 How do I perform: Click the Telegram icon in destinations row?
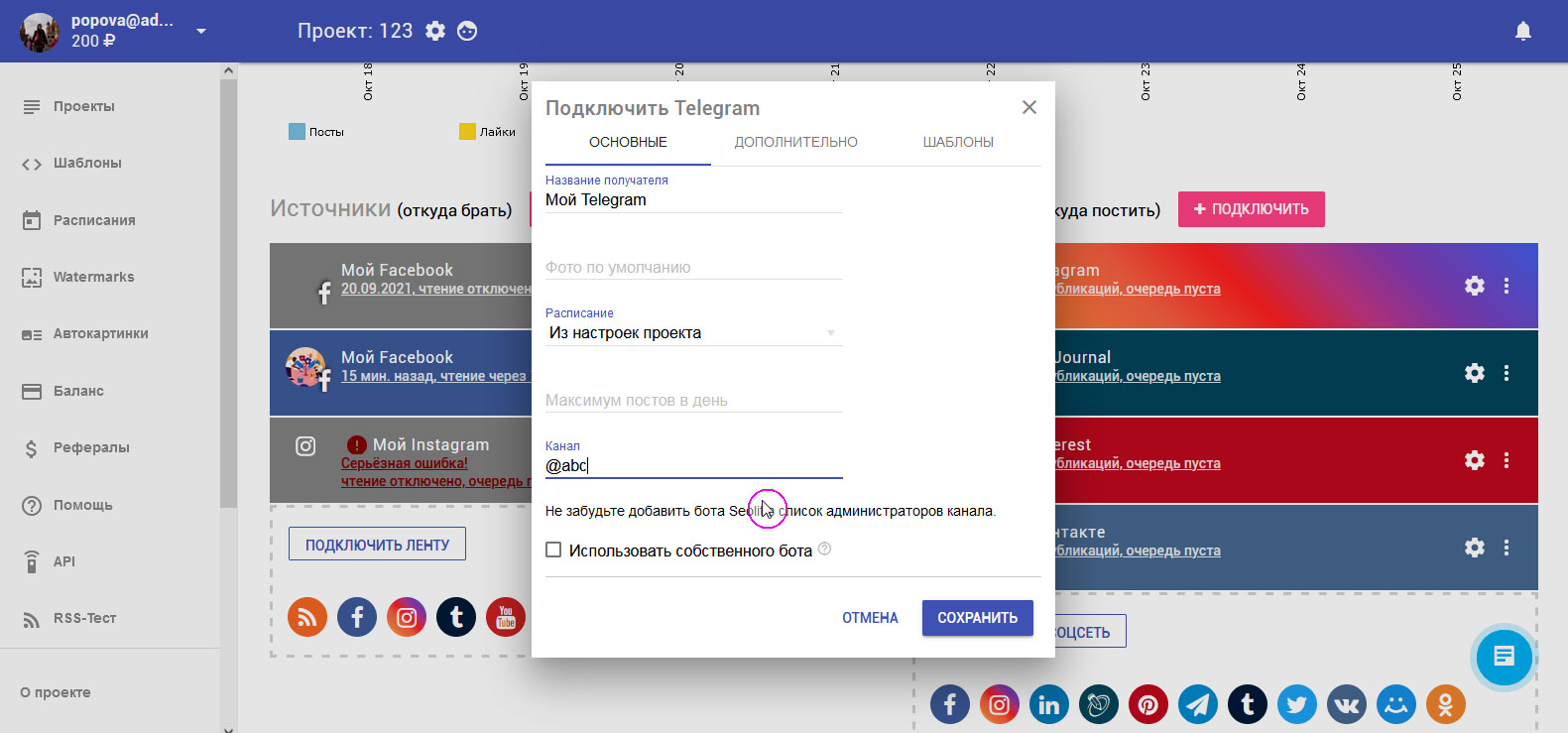(x=1198, y=704)
